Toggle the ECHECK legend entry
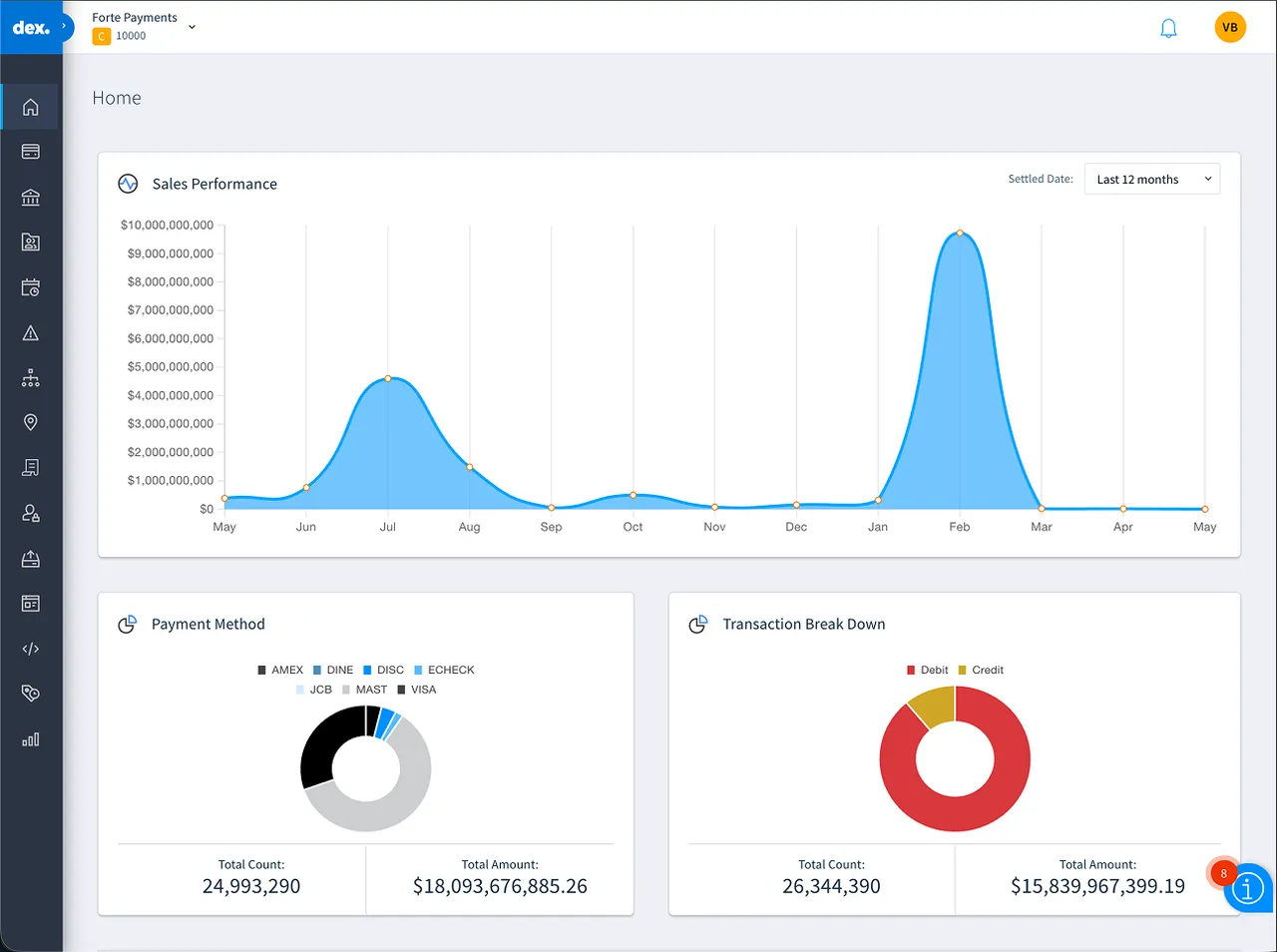The image size is (1277, 952). pyautogui.click(x=445, y=670)
